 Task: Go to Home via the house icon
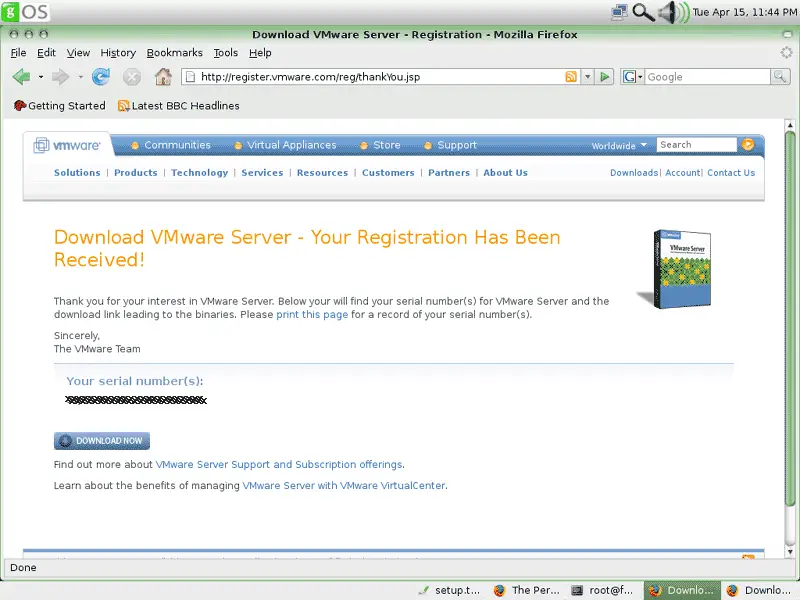(x=163, y=77)
